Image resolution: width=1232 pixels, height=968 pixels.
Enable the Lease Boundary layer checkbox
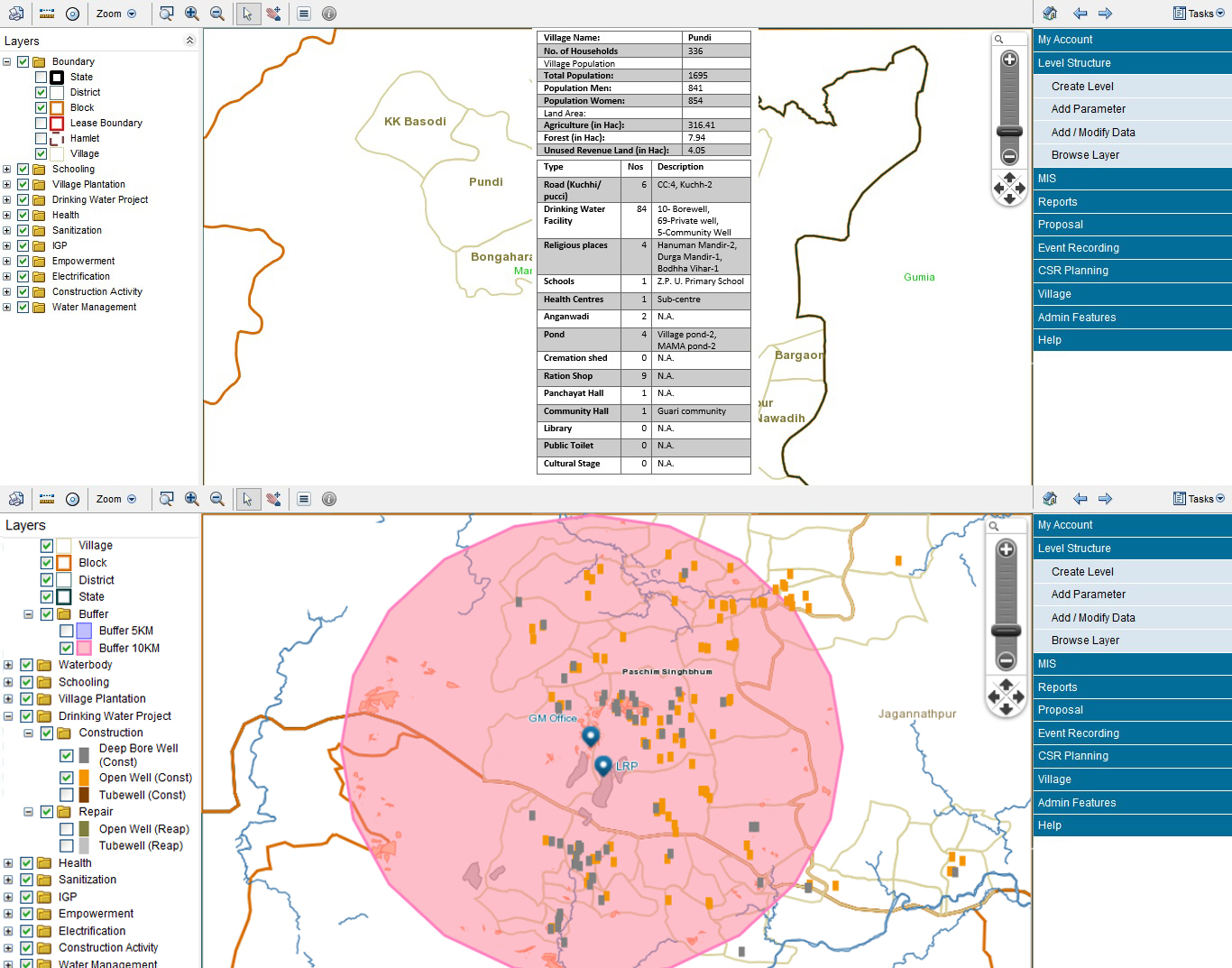(41, 123)
